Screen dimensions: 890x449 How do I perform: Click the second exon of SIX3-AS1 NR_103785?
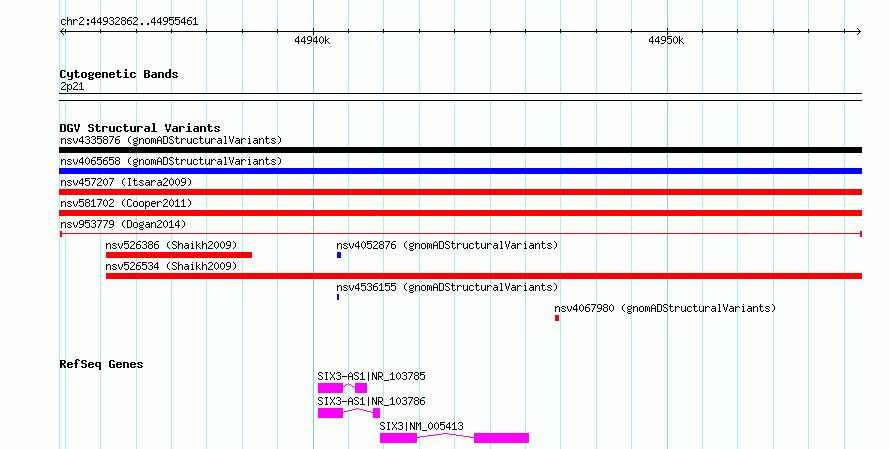[x=361, y=388]
